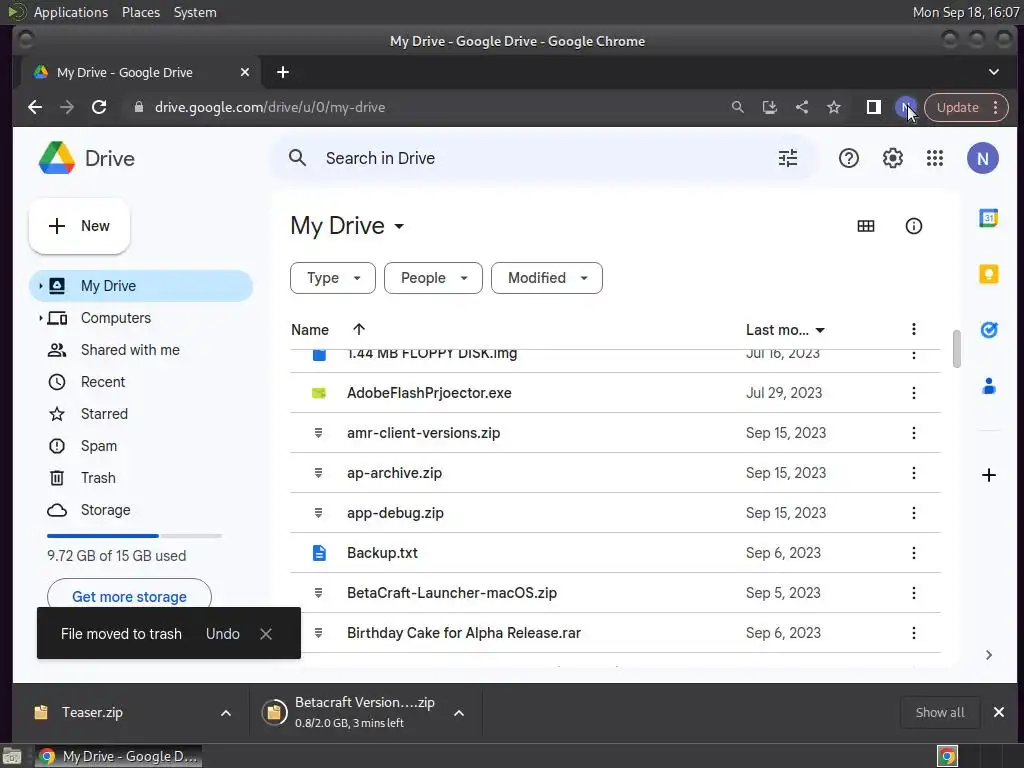Image resolution: width=1024 pixels, height=768 pixels.
Task: Open Google Keep side panel icon
Action: tap(988, 274)
